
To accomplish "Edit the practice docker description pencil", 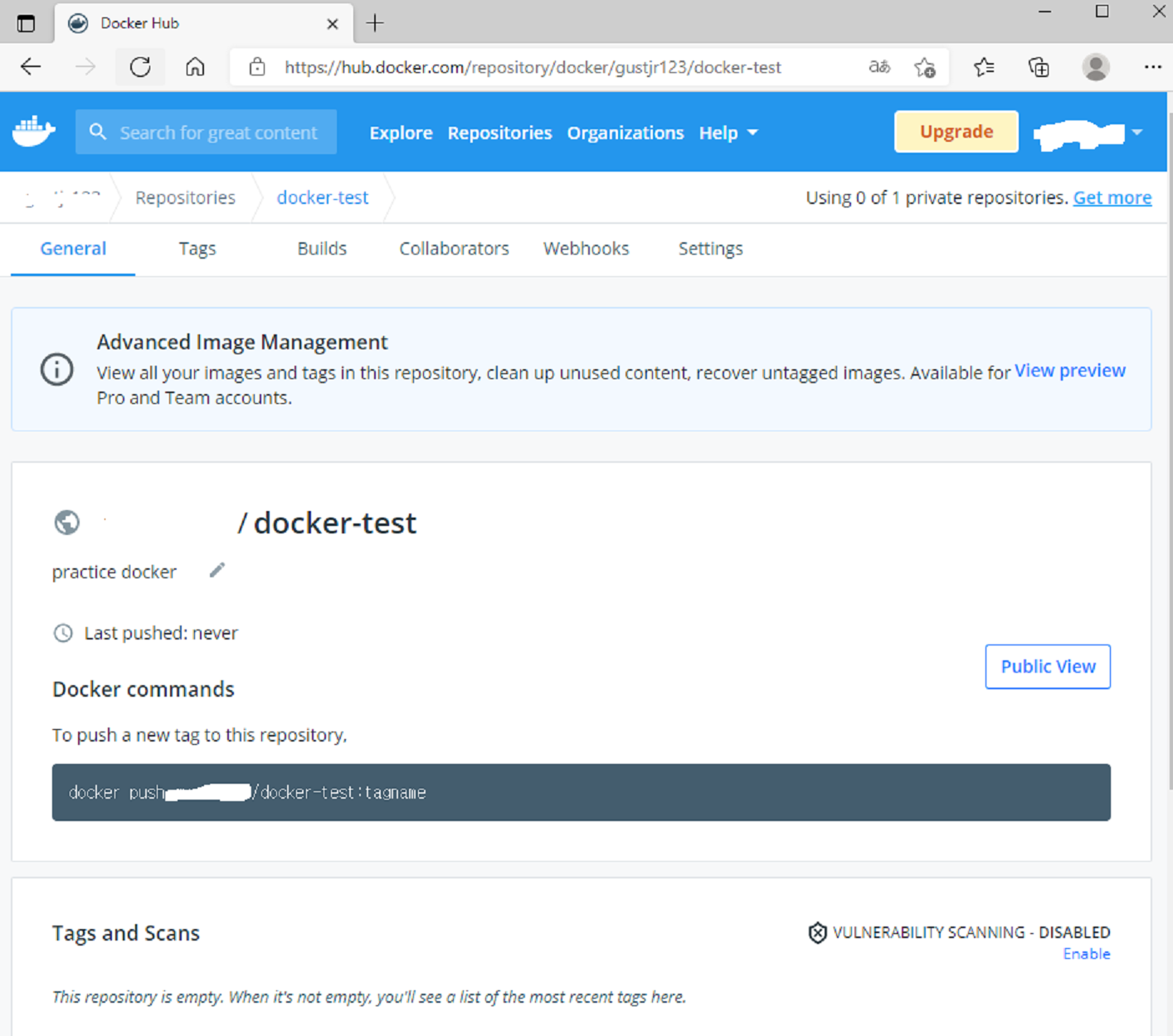I will [x=217, y=570].
